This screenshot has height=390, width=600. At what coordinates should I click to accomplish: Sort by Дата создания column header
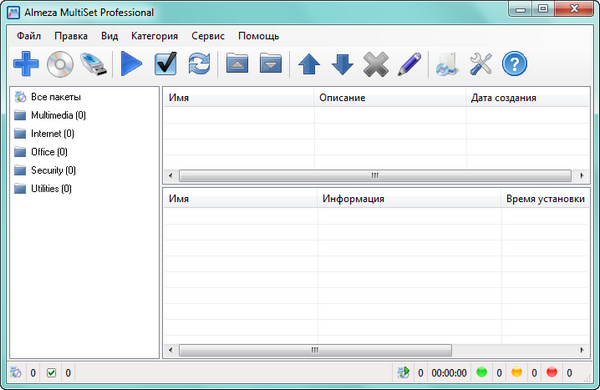pyautogui.click(x=527, y=98)
